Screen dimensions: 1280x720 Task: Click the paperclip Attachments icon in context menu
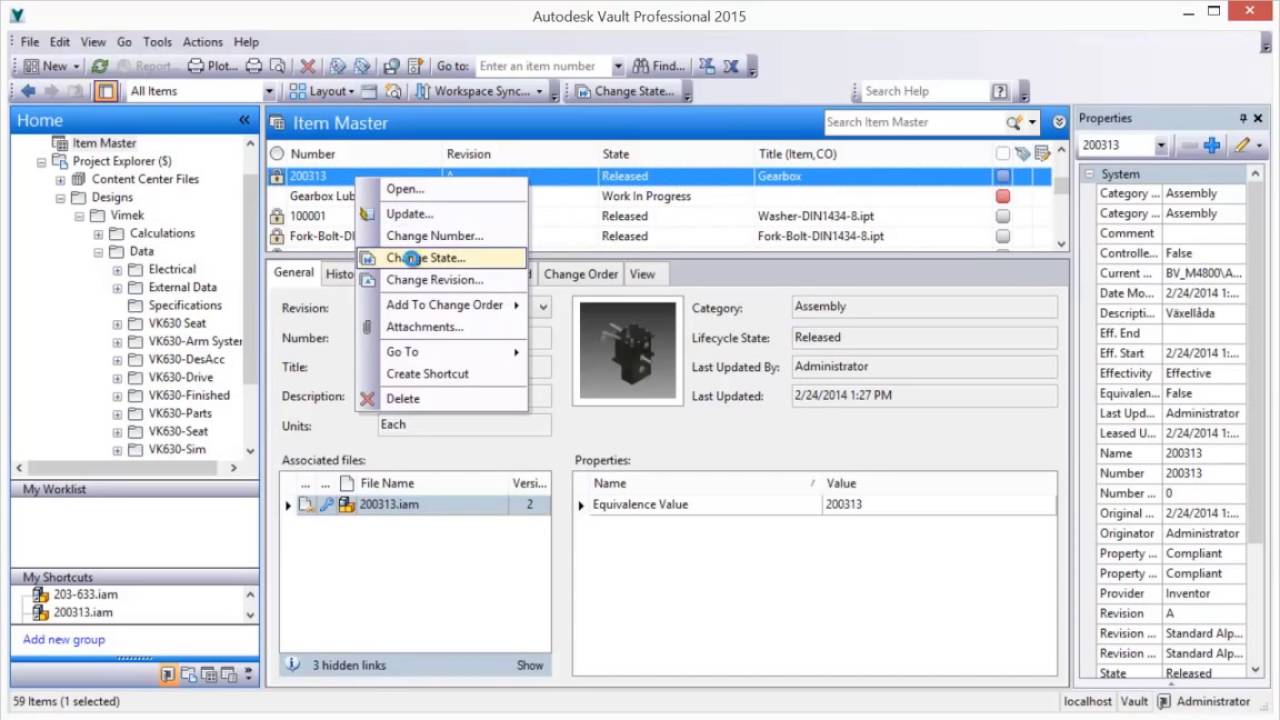click(x=367, y=327)
